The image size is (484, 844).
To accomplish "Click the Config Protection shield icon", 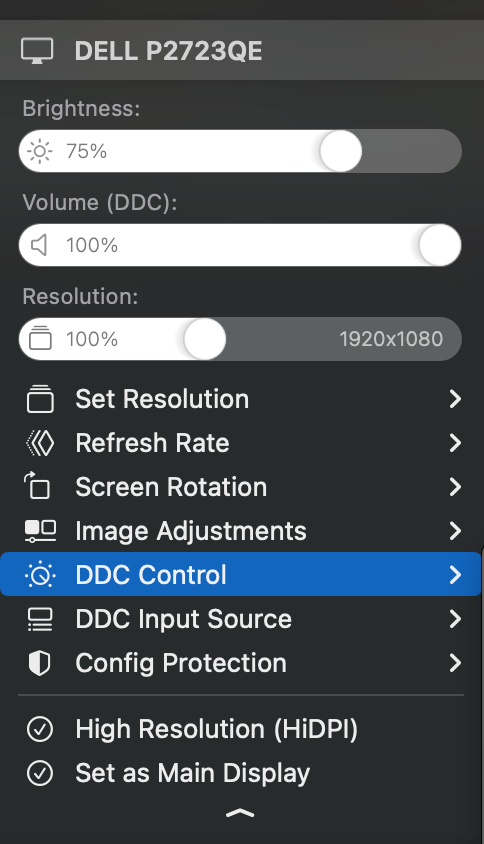I will [x=39, y=663].
